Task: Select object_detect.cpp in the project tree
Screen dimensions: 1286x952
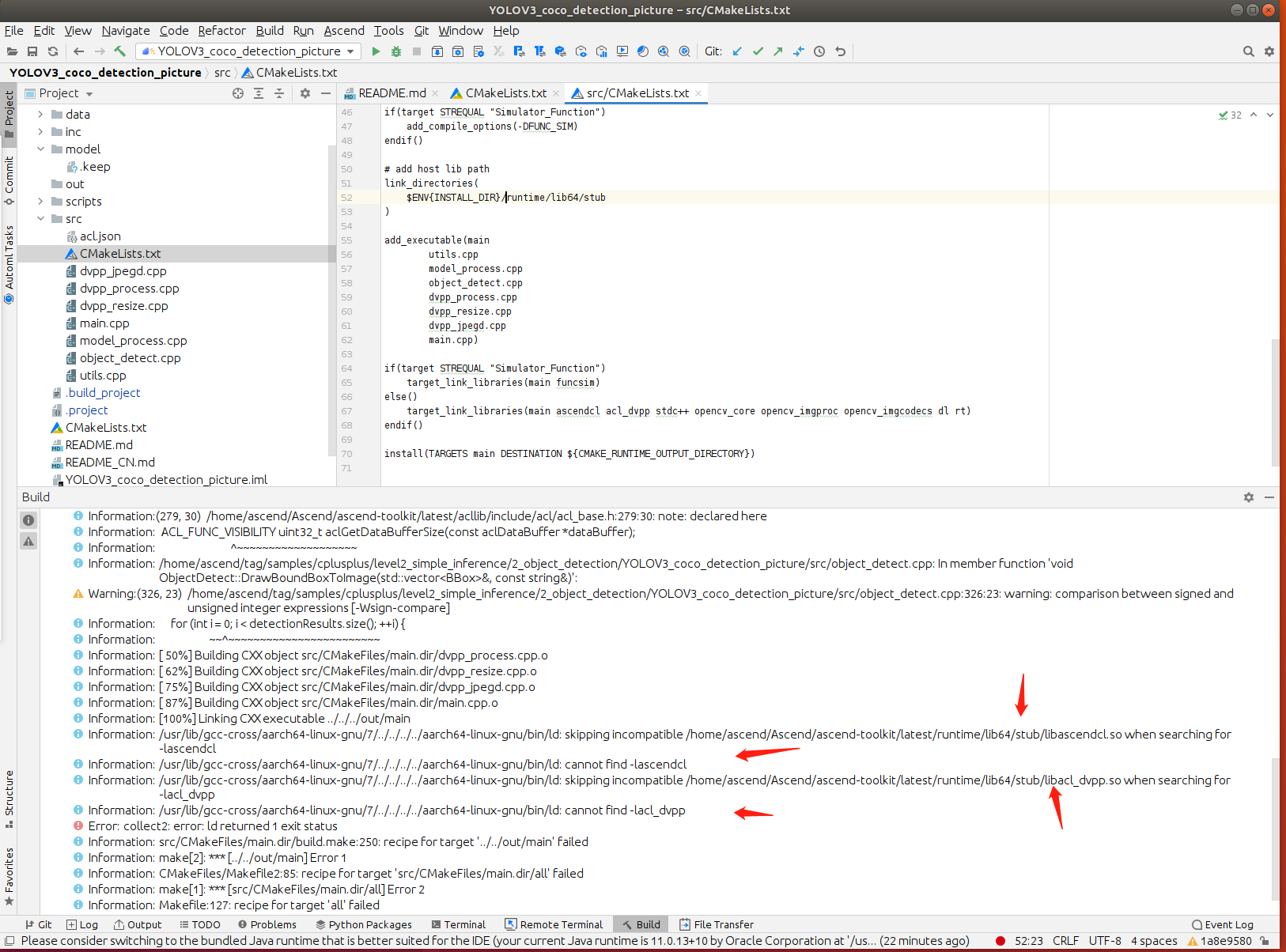Action: (x=130, y=358)
